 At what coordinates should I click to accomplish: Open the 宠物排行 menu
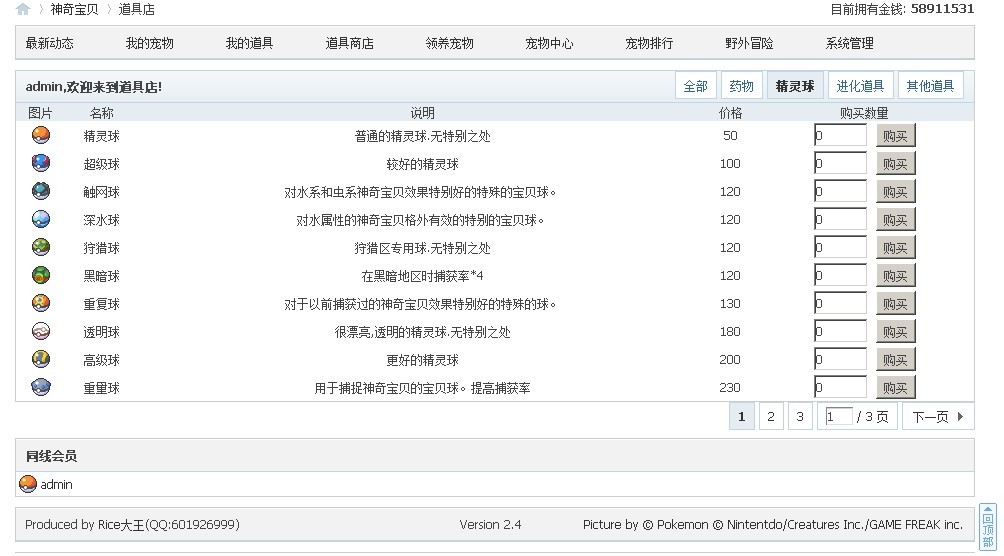[649, 44]
